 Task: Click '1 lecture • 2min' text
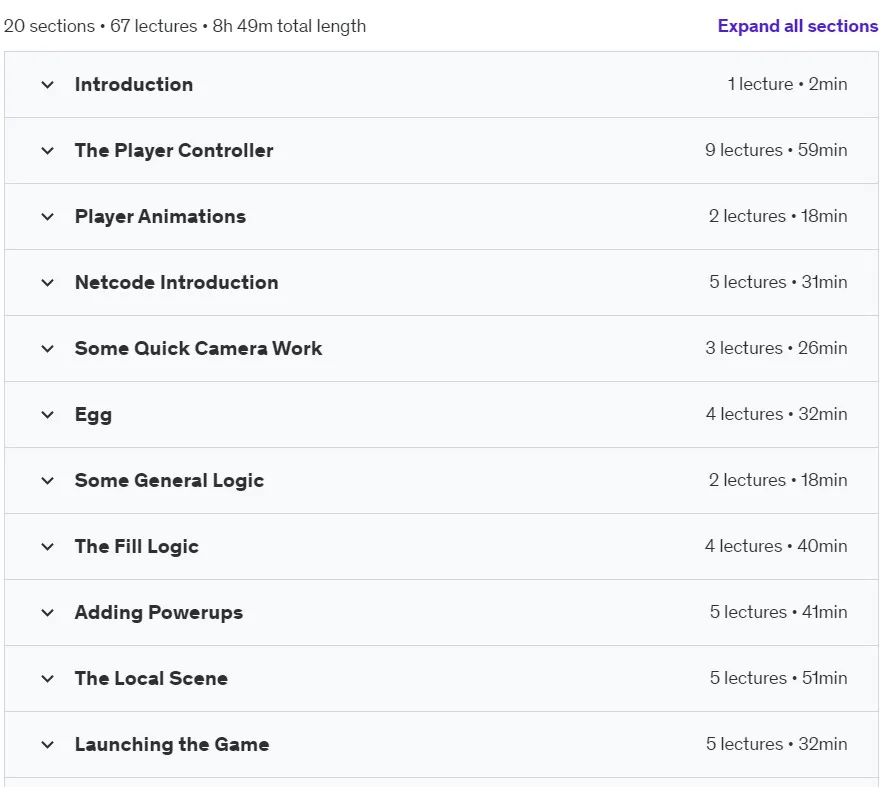[787, 84]
